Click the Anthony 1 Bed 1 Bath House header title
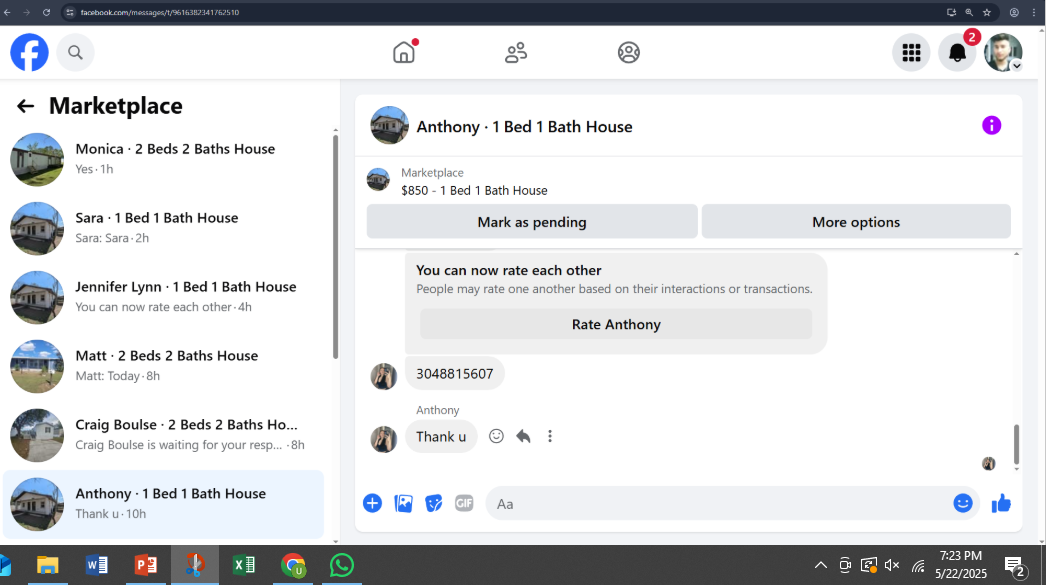Image resolution: width=1046 pixels, height=585 pixels. [x=524, y=127]
